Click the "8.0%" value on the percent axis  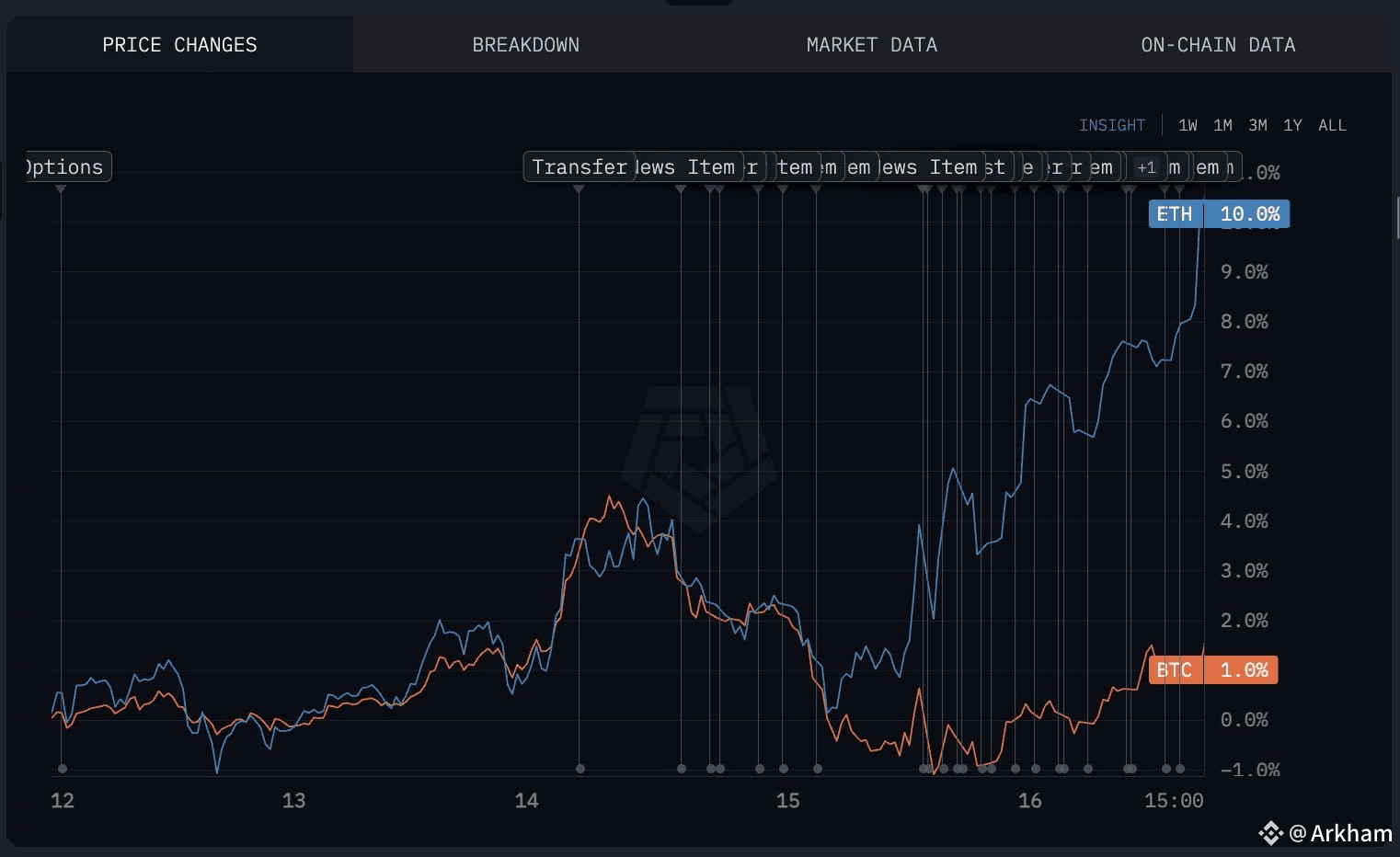tap(1245, 321)
